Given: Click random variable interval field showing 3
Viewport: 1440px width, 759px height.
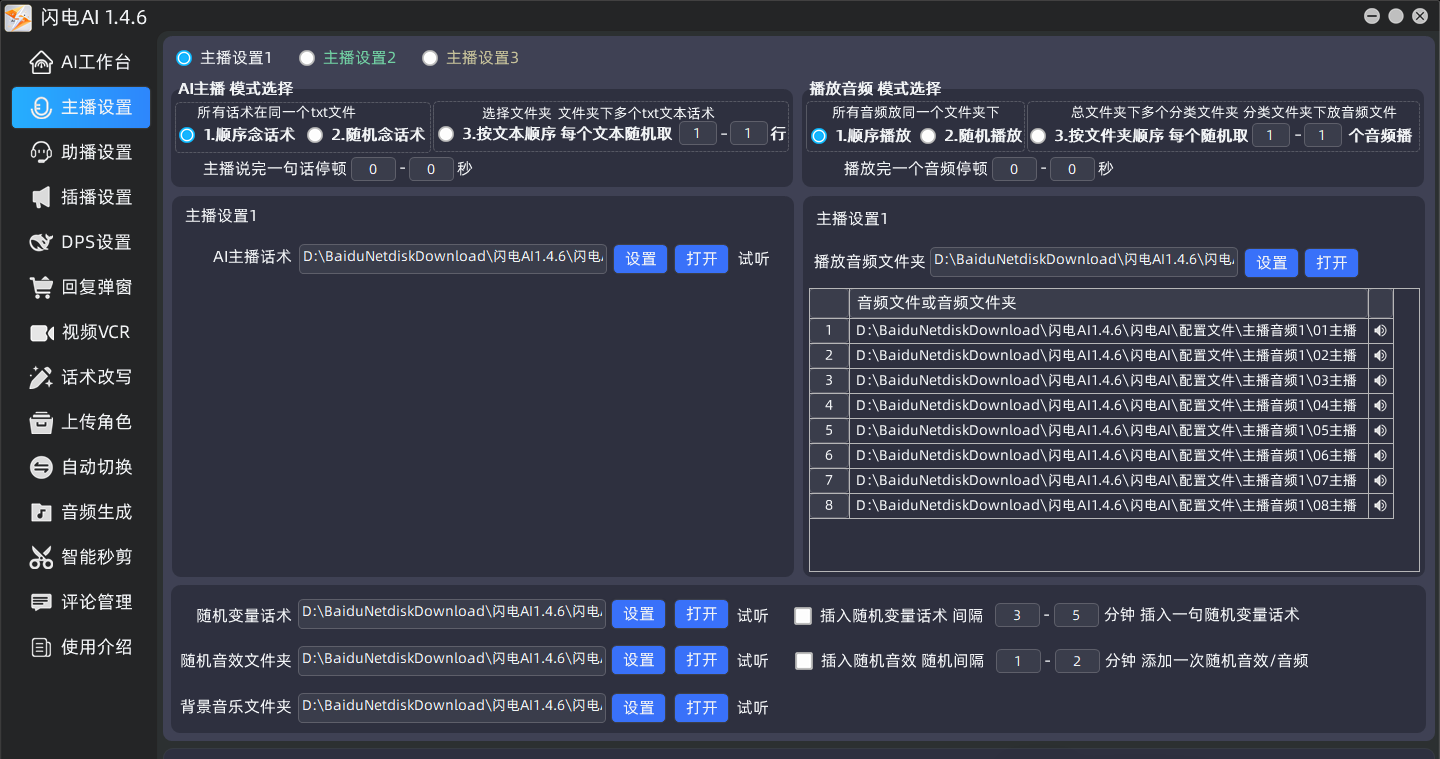Looking at the screenshot, I should coord(1018,616).
